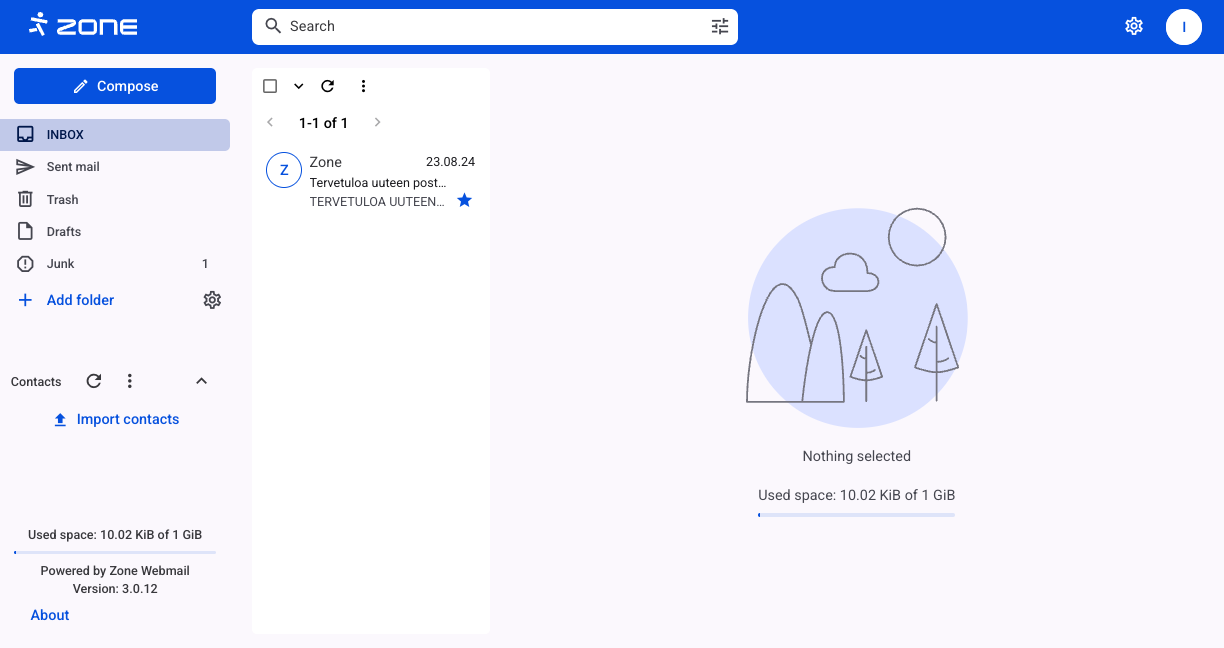Open the Junk folder
1224x648 pixels.
[61, 264]
